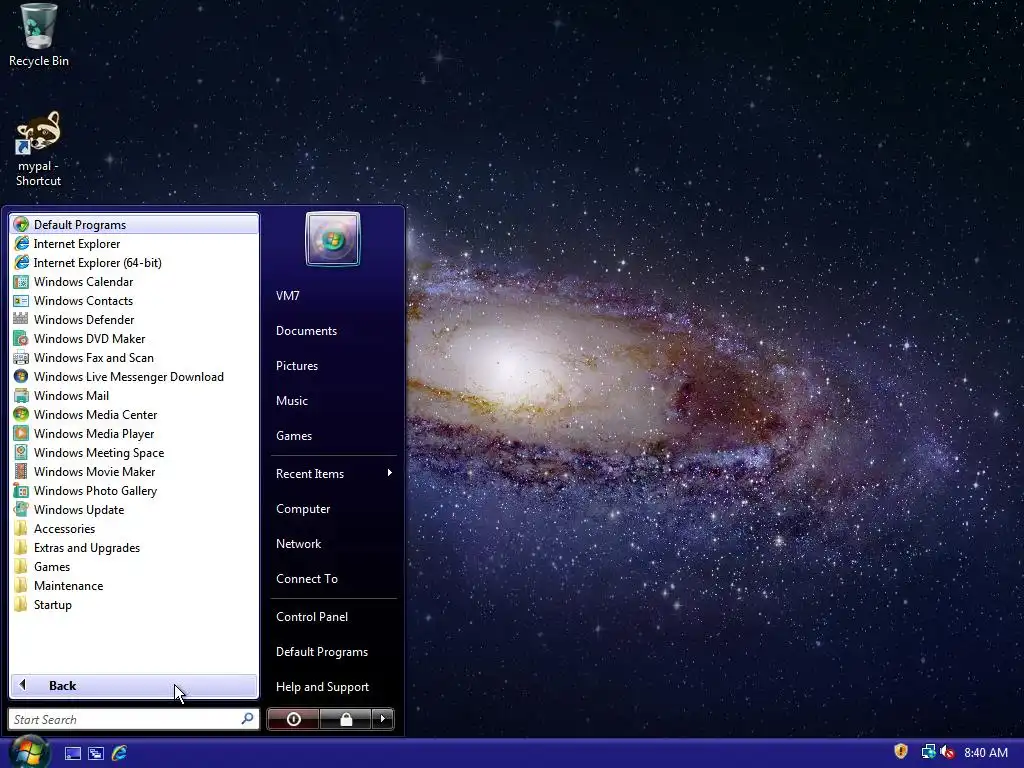Open Pictures from the Start menu

point(333,366)
